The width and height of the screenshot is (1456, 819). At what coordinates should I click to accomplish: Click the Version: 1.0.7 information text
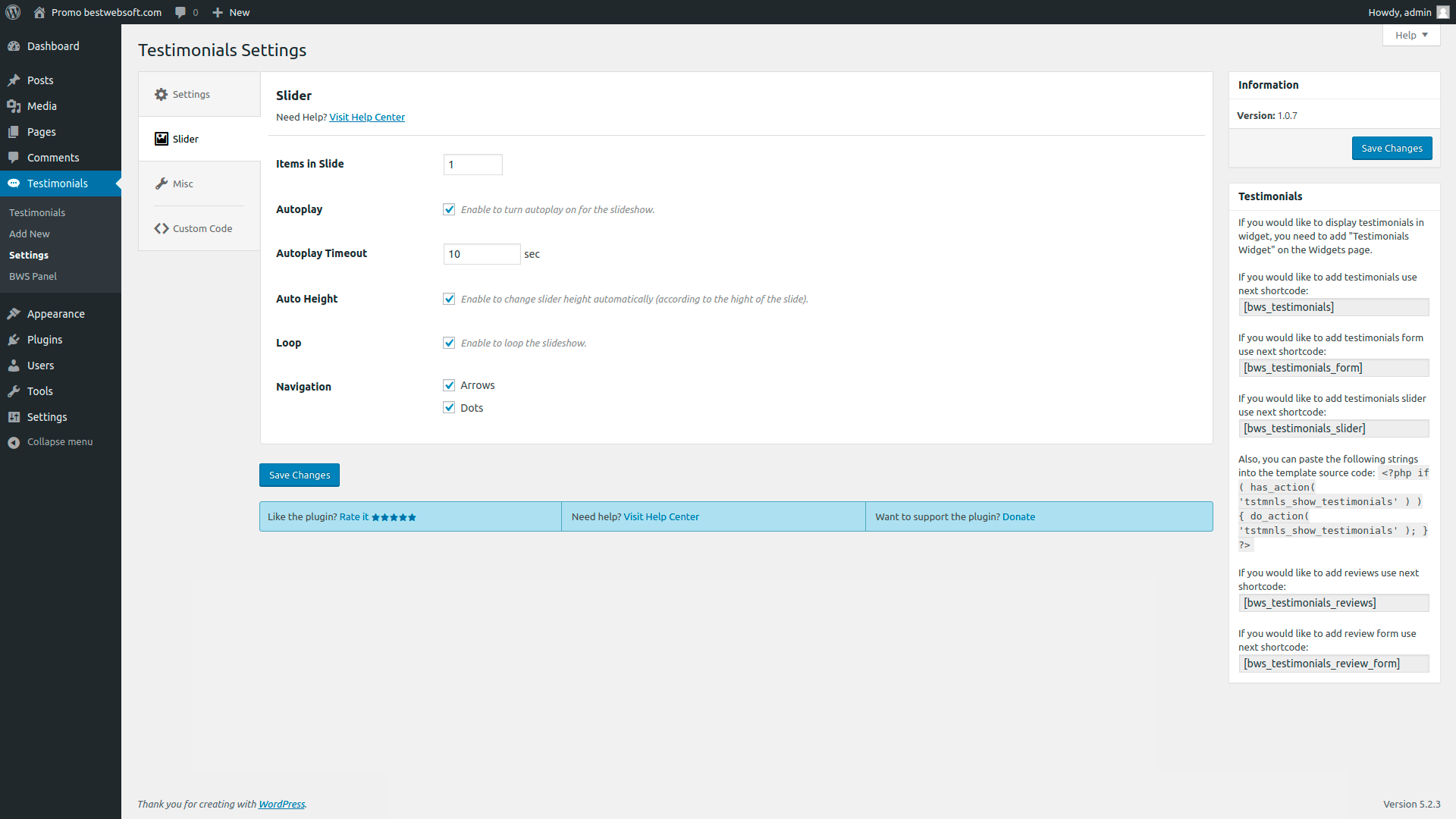point(1267,116)
